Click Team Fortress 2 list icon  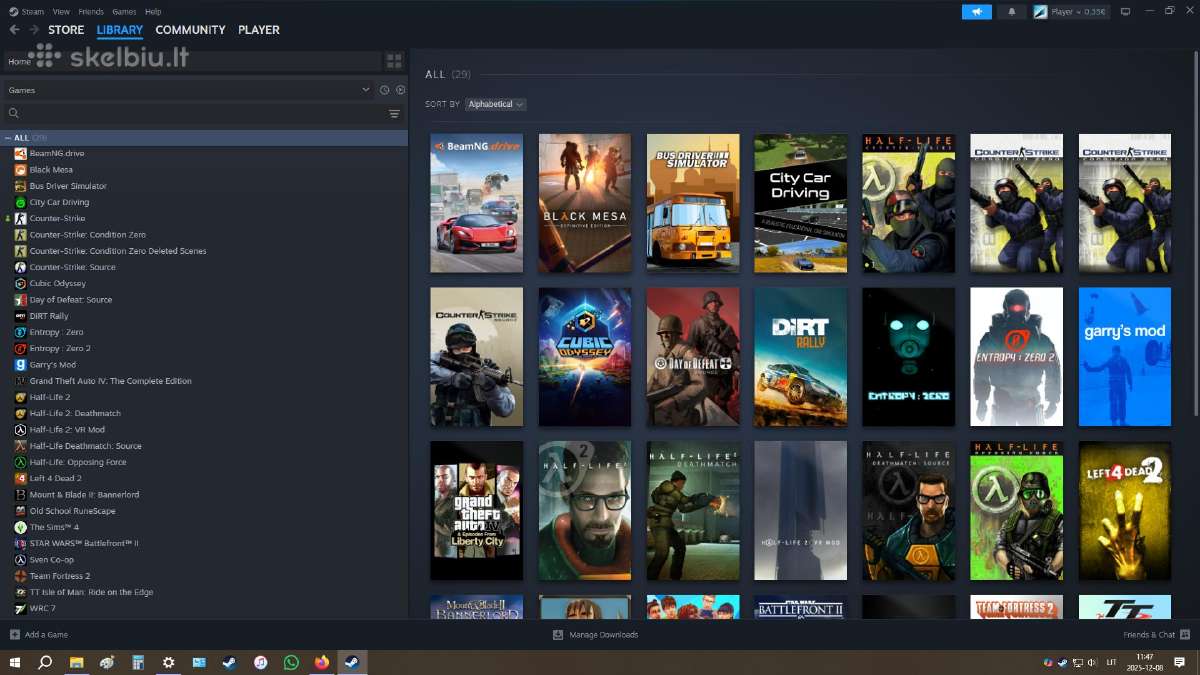tap(20, 576)
